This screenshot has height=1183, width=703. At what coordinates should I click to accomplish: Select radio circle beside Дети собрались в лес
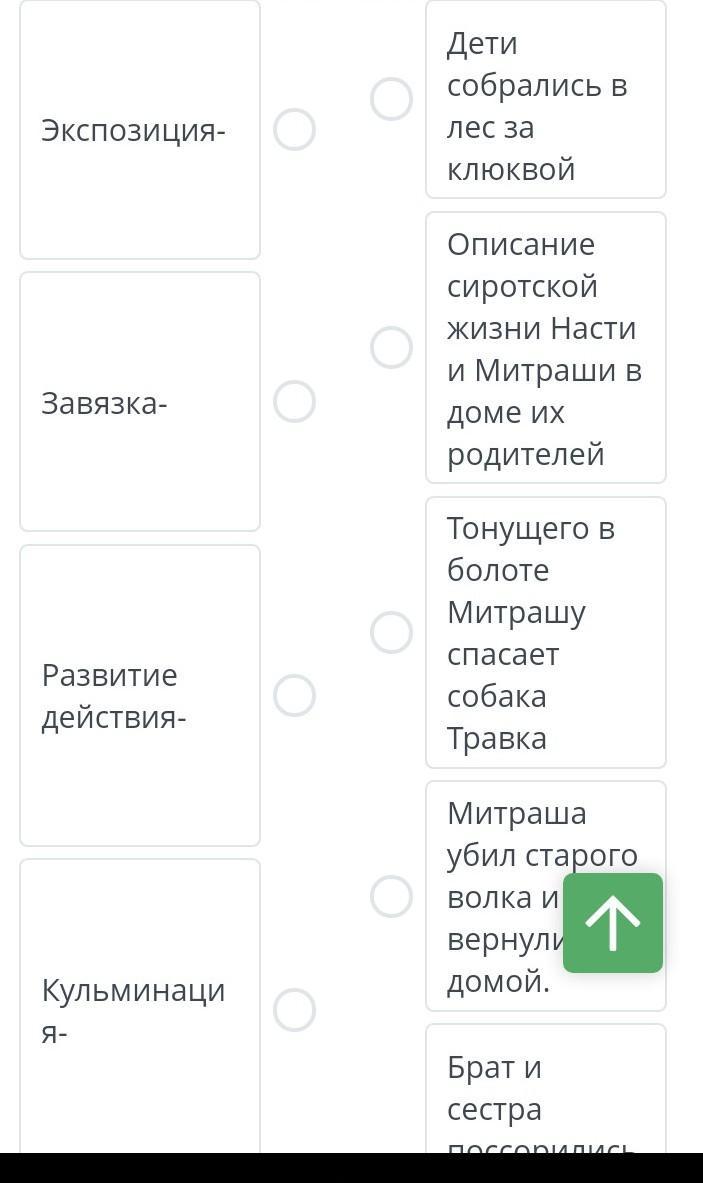tap(391, 99)
